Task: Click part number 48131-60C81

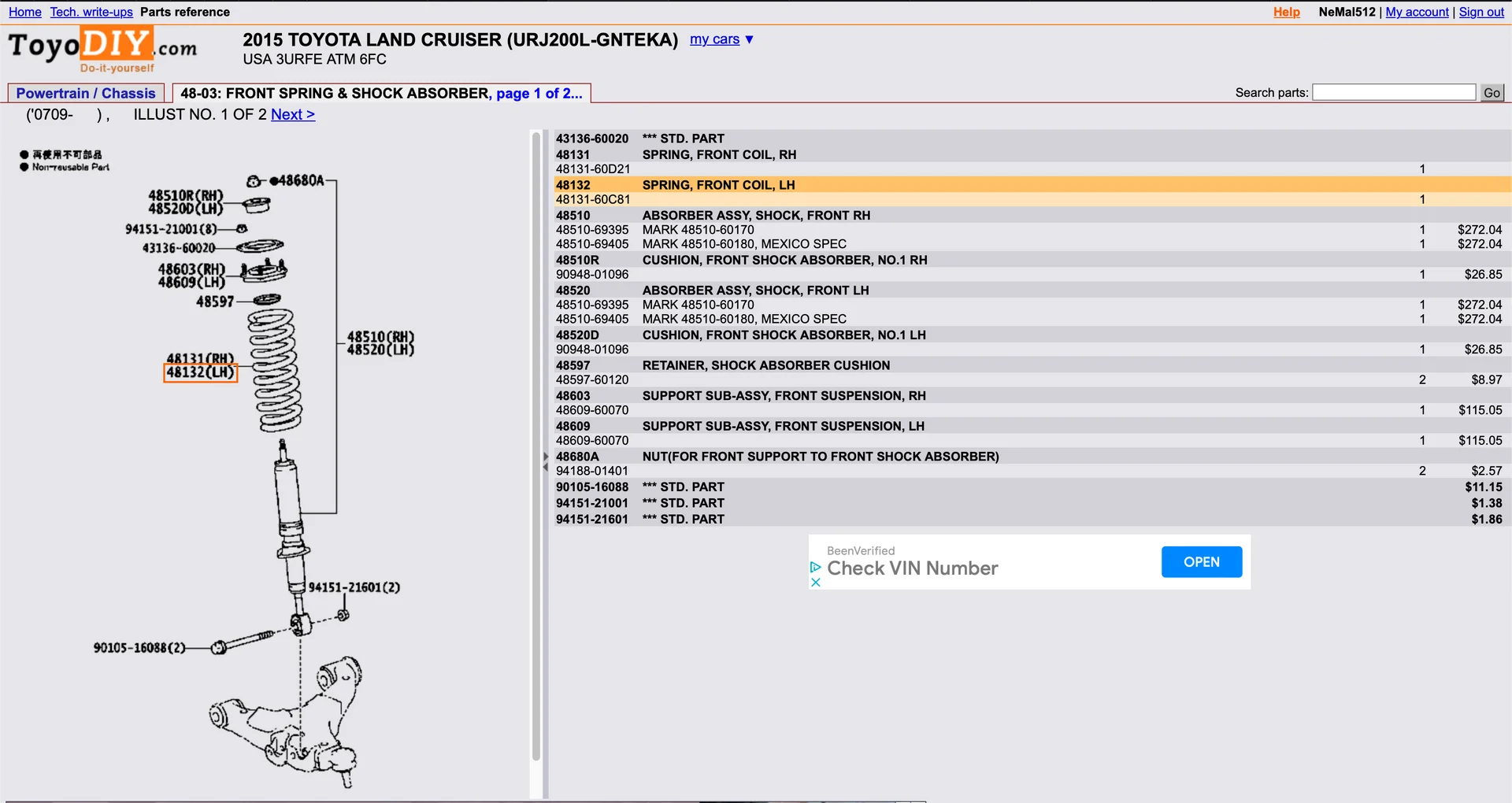Action: pos(593,200)
